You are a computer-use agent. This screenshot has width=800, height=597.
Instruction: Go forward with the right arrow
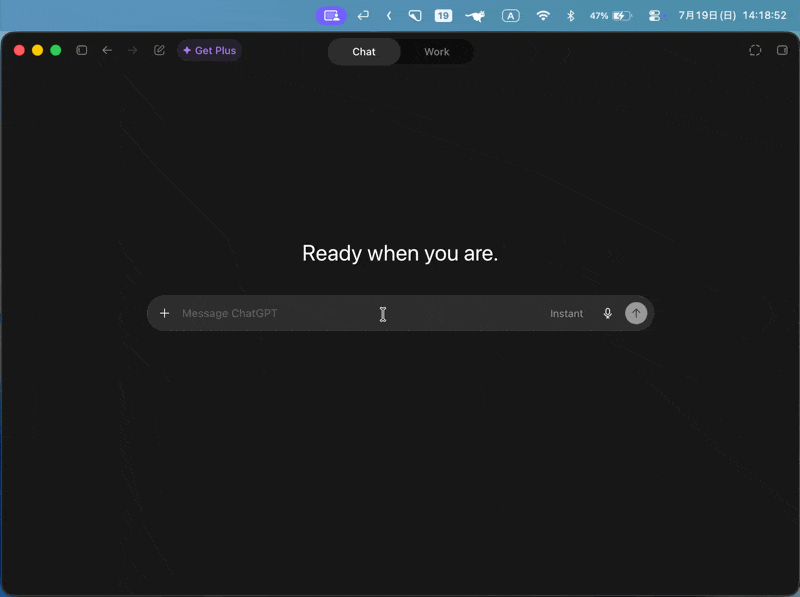click(x=133, y=50)
